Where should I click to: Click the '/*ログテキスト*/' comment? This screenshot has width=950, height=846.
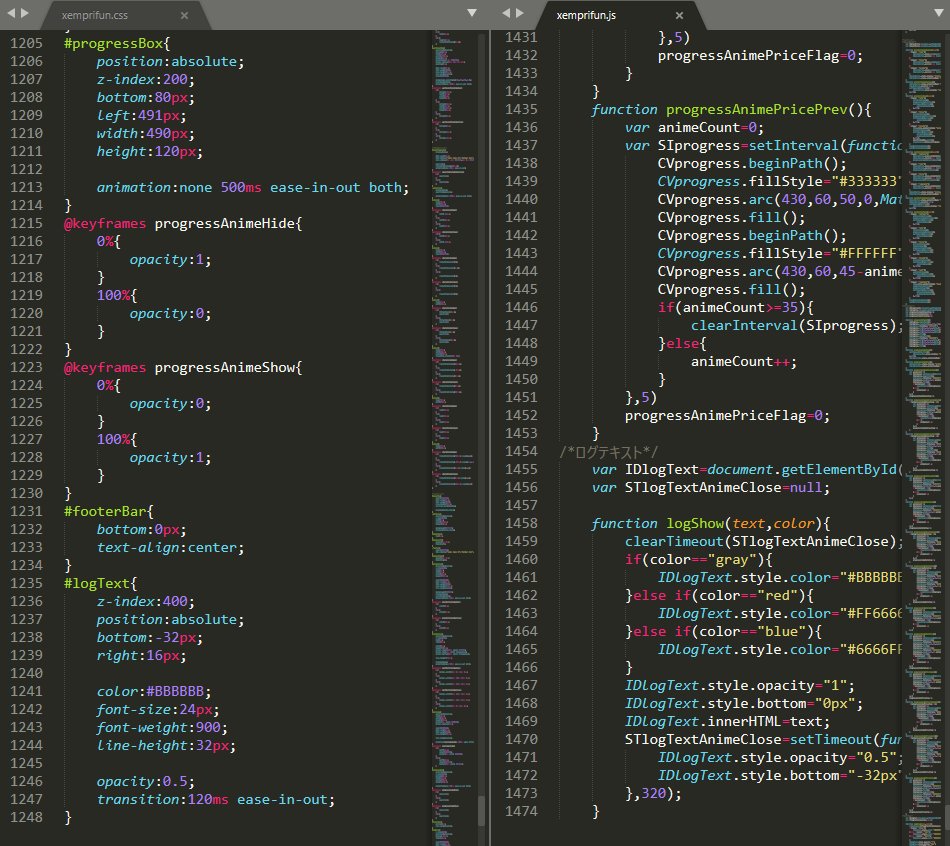click(608, 452)
